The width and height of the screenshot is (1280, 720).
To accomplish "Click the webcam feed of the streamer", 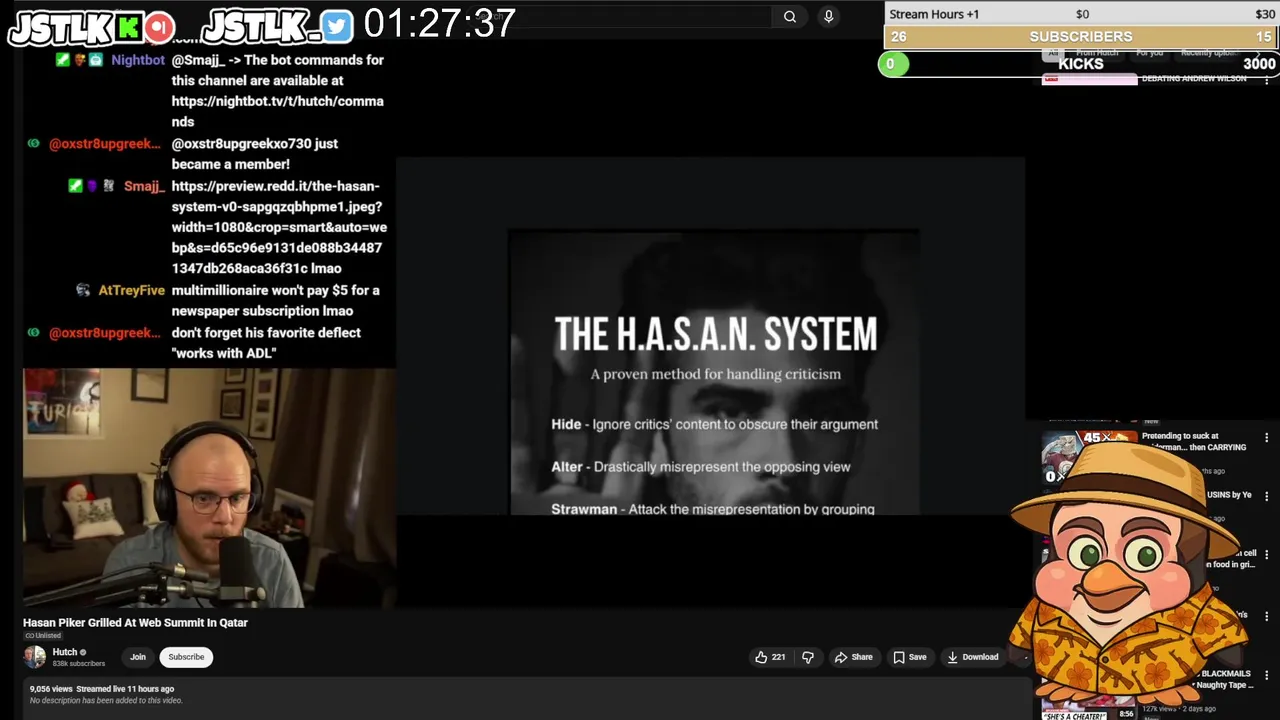I will (x=209, y=488).
